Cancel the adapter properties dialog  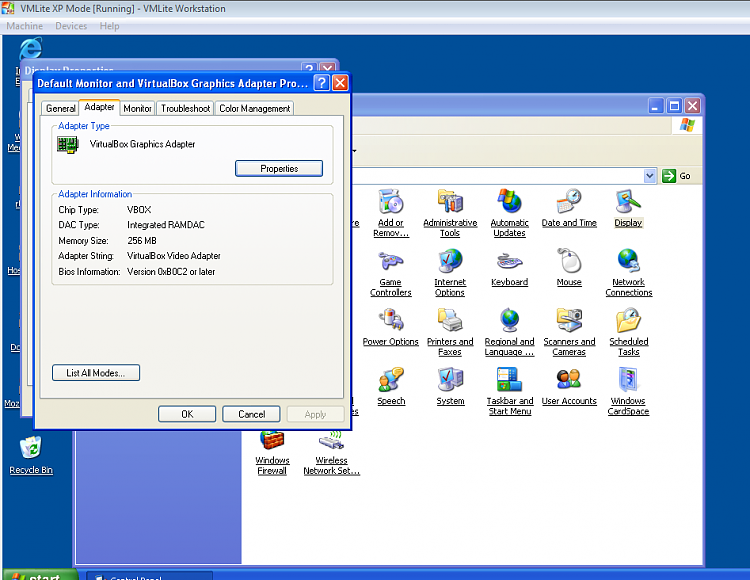click(x=251, y=414)
